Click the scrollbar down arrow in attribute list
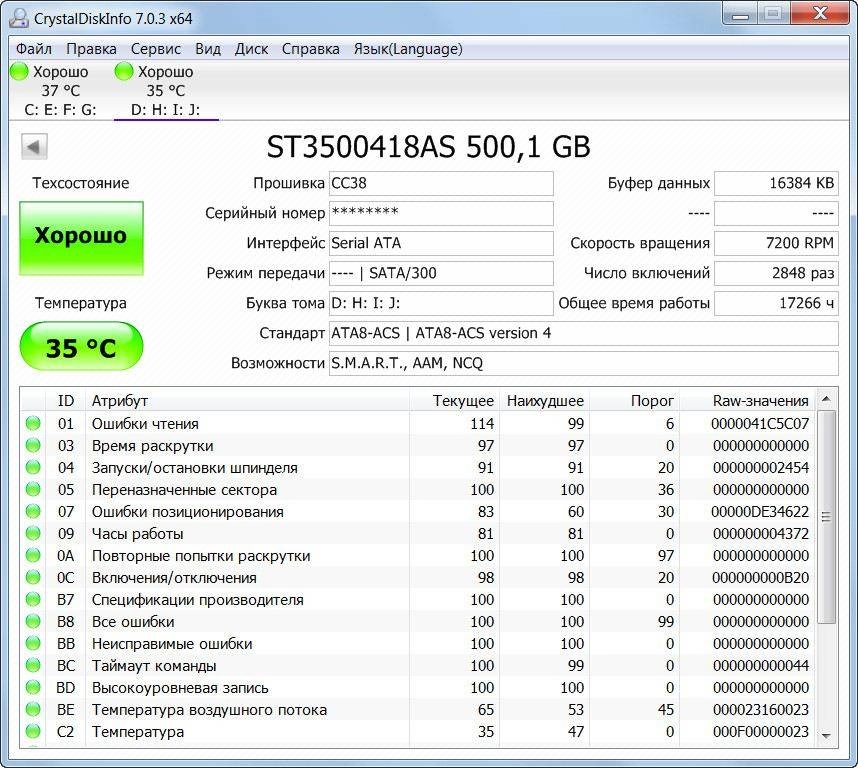The image size is (858, 768). [x=826, y=736]
